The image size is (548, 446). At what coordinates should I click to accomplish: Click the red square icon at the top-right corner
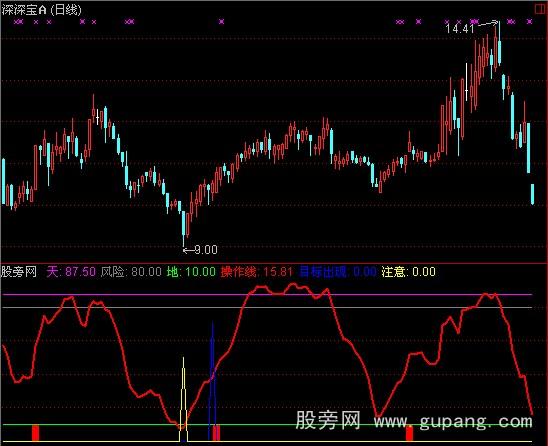[541, 9]
